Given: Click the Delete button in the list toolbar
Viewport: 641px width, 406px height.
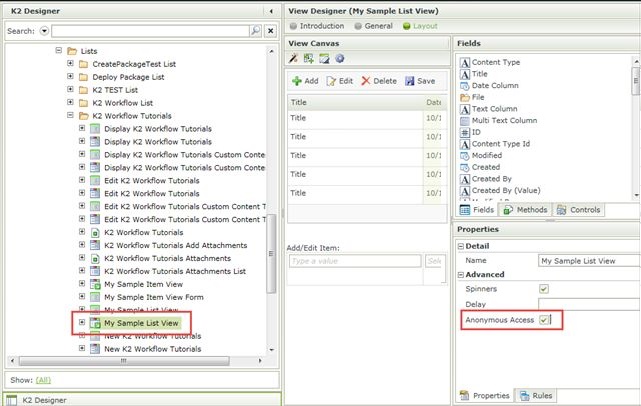Looking at the screenshot, I should click(x=379, y=81).
